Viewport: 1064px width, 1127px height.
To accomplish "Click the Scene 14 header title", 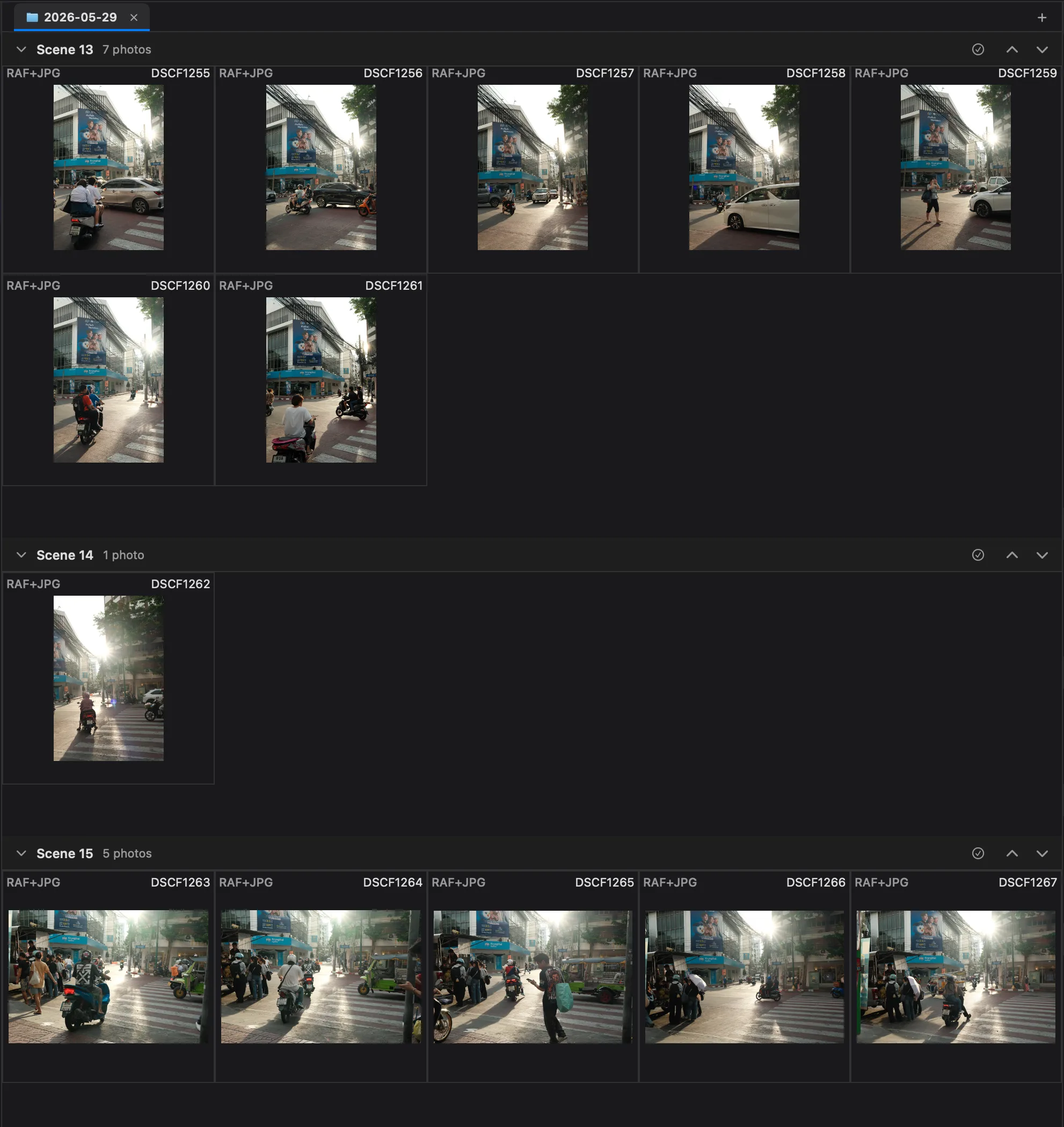I will pyautogui.click(x=64, y=555).
